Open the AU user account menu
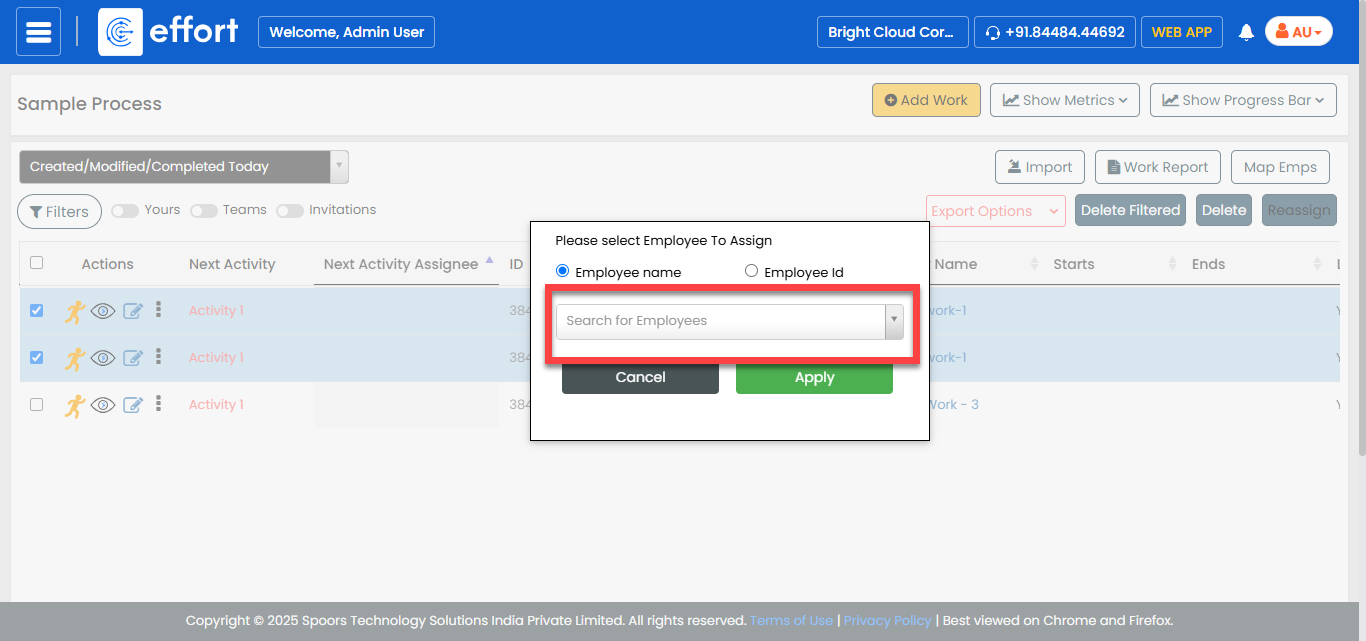This screenshot has height=641, width=1366. click(x=1298, y=32)
